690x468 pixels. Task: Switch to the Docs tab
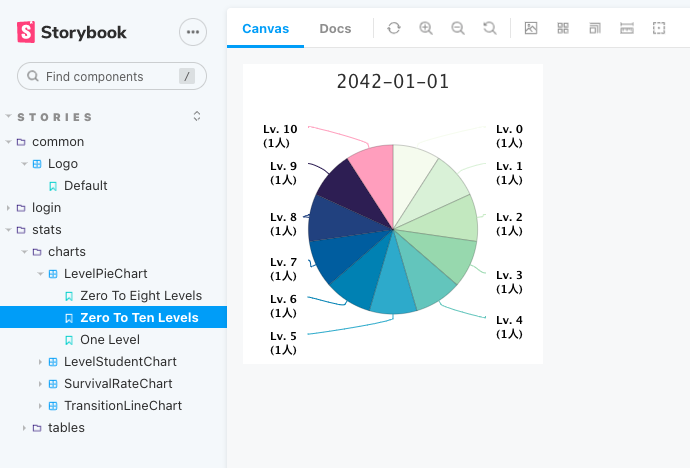click(x=335, y=29)
